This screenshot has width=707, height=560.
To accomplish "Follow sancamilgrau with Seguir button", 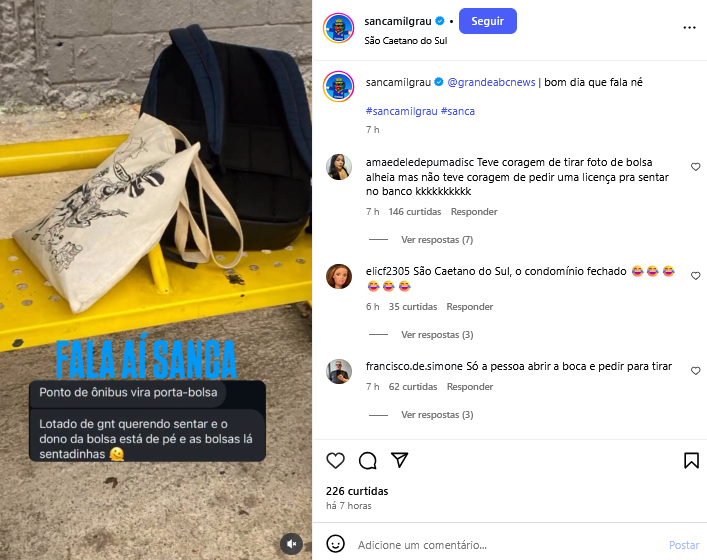I will tap(487, 21).
